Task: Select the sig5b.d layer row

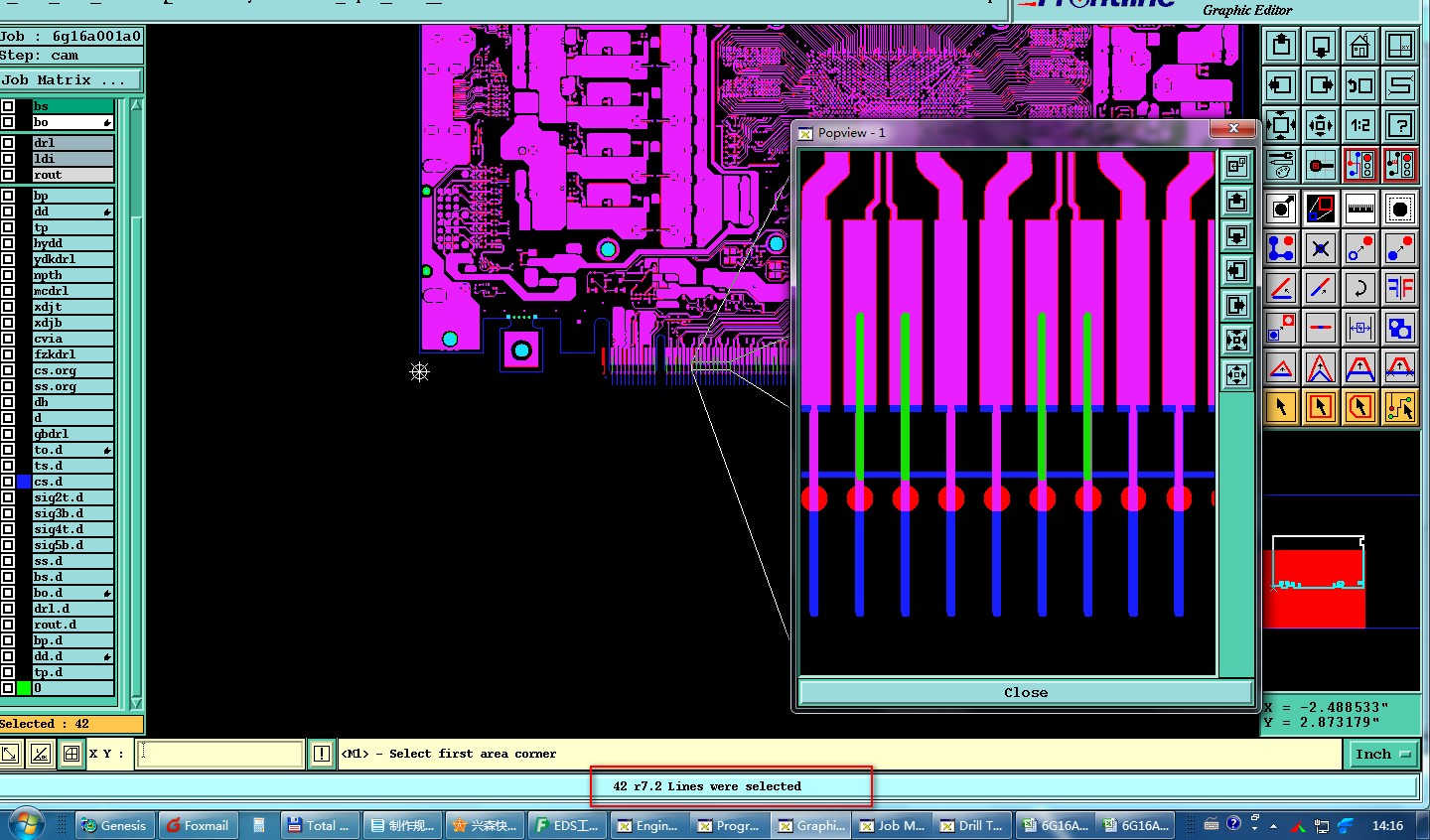Action: click(x=72, y=545)
